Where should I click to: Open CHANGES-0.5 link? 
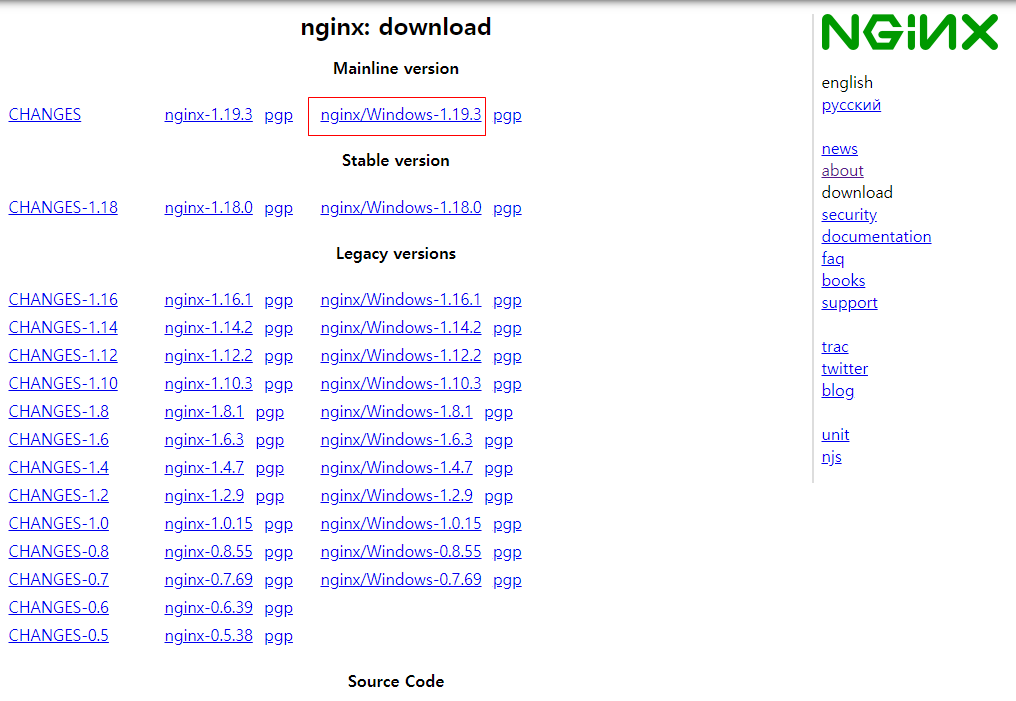coord(58,635)
